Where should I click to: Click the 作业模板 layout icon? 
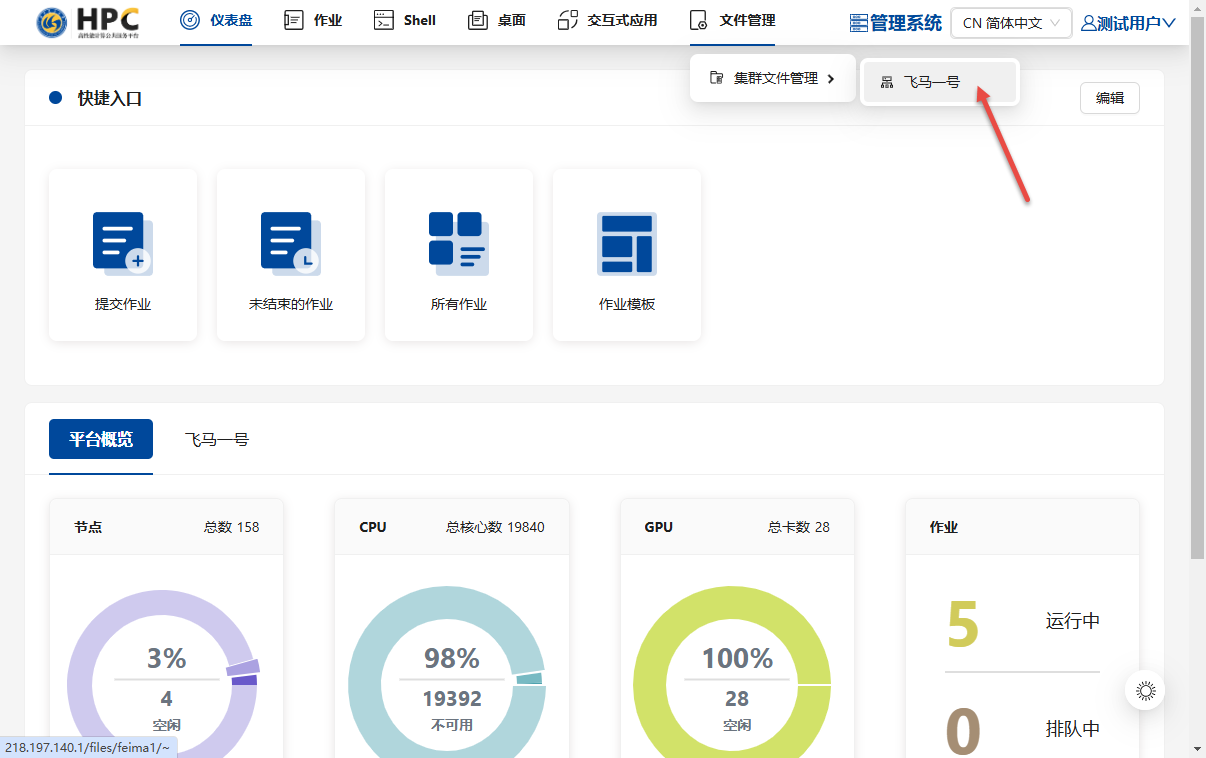coord(627,243)
